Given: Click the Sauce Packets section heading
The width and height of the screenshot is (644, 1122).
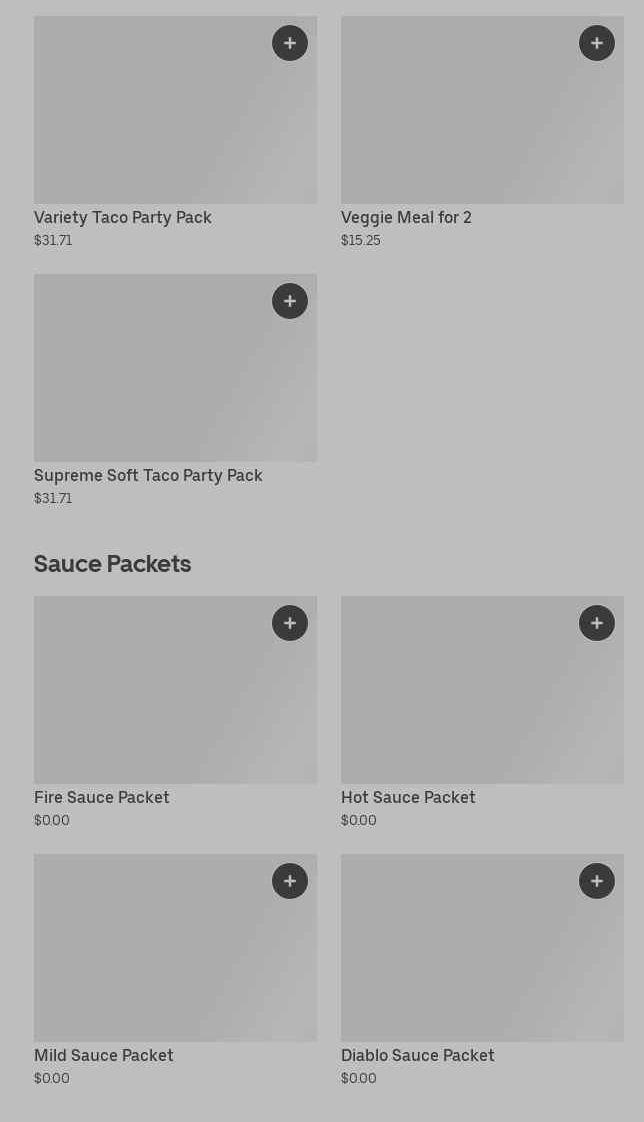Looking at the screenshot, I should 112,564.
